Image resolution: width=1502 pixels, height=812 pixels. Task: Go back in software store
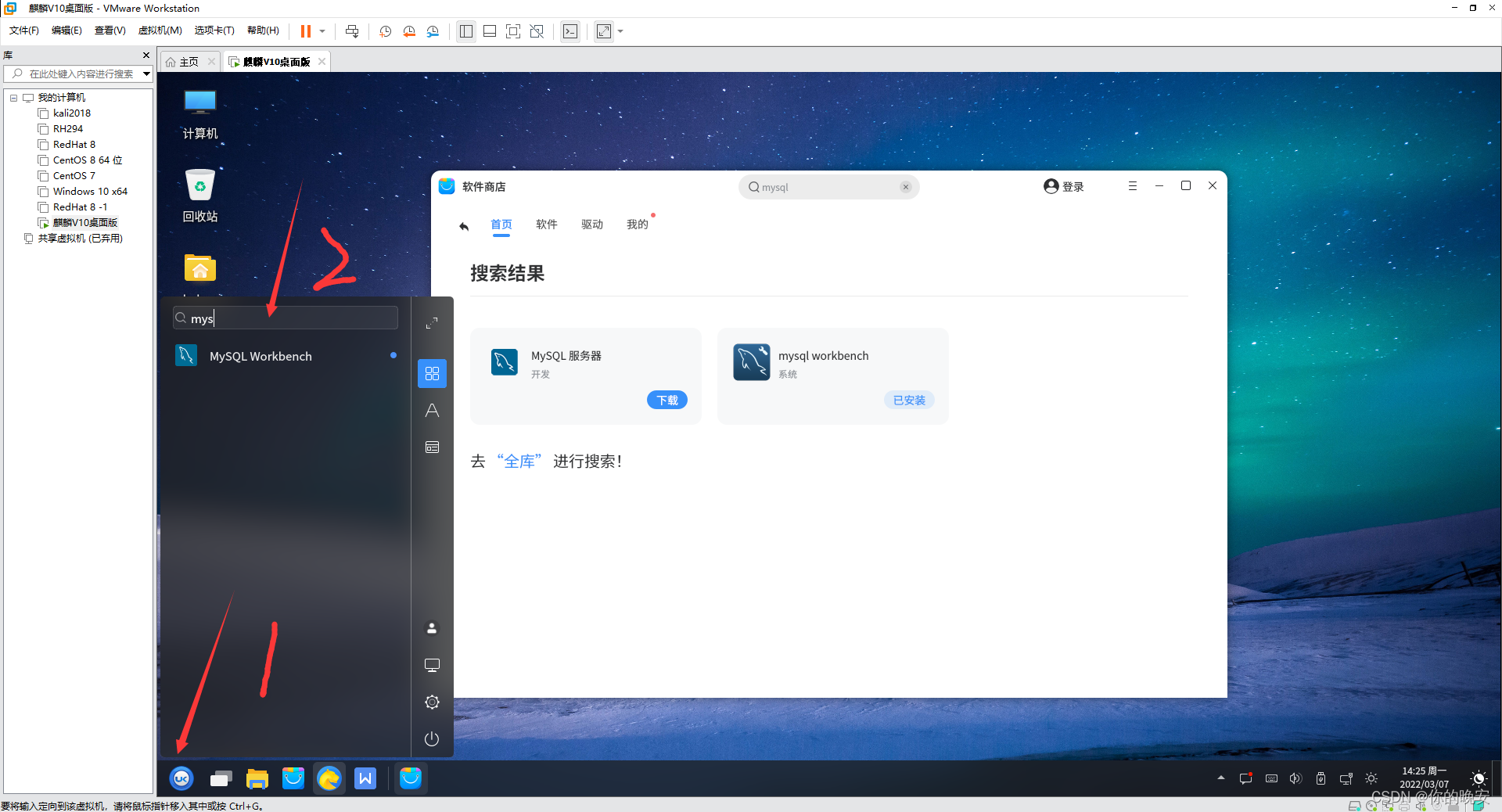(x=464, y=226)
